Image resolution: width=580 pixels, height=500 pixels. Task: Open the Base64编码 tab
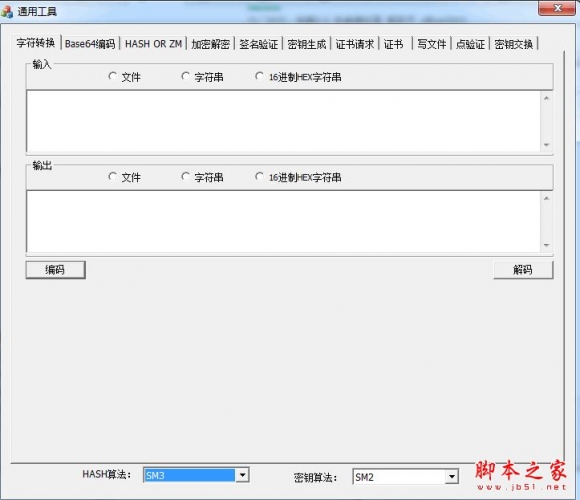coord(90,44)
